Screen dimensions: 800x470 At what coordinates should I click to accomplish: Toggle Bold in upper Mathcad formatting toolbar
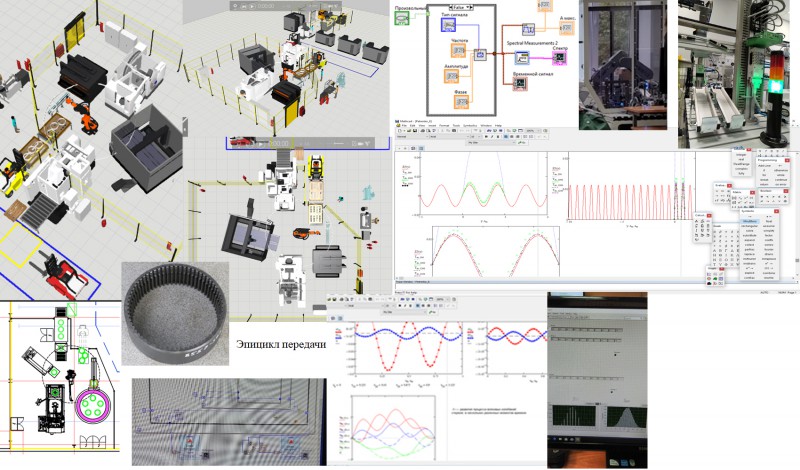486,137
